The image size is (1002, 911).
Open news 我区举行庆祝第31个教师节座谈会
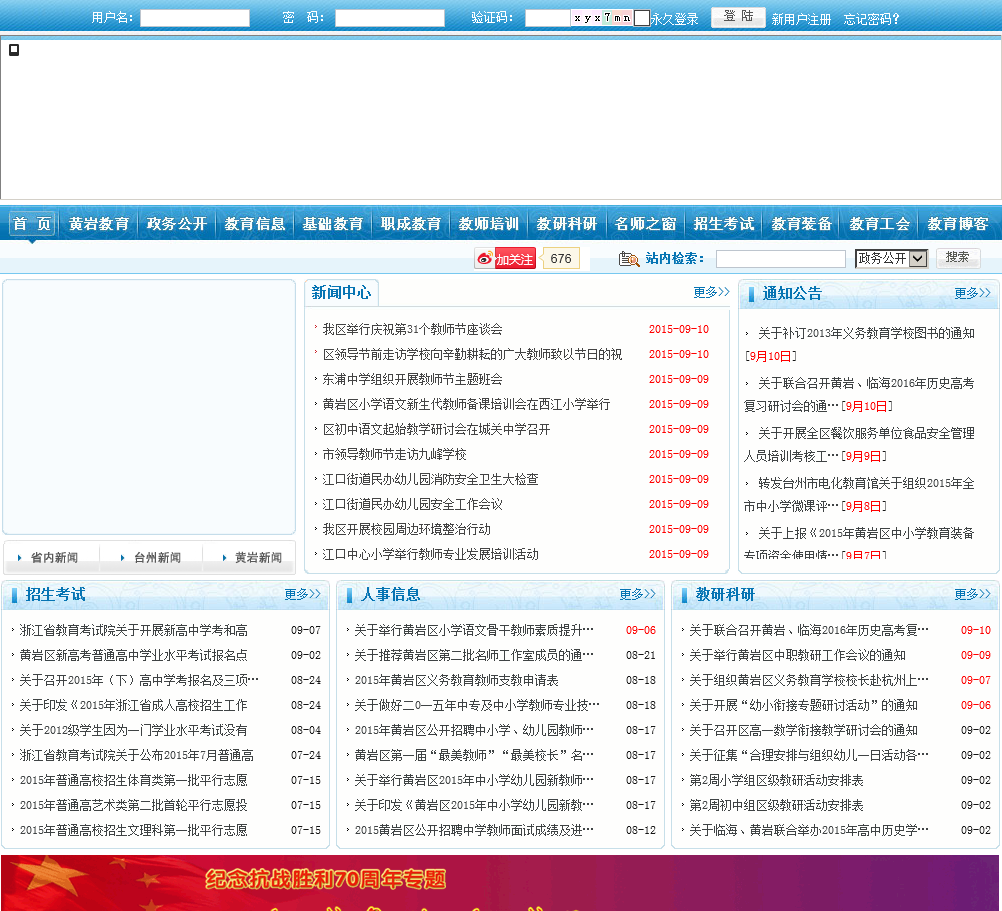[412, 329]
